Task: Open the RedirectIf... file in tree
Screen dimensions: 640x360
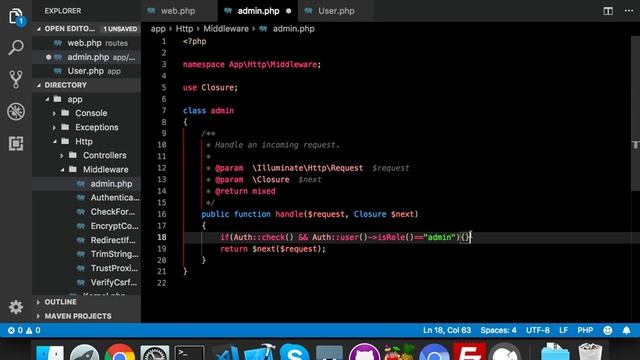Action: click(87, 240)
